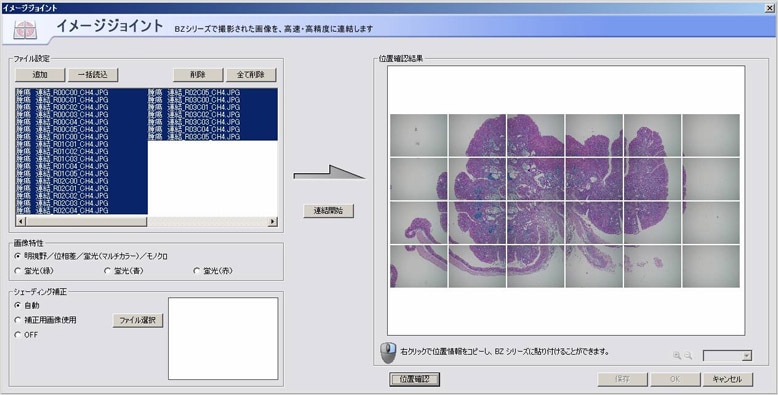Viewport: 778px width, 395px height.
Task: Click the file list scrollbar right arrow
Action: tap(272, 221)
